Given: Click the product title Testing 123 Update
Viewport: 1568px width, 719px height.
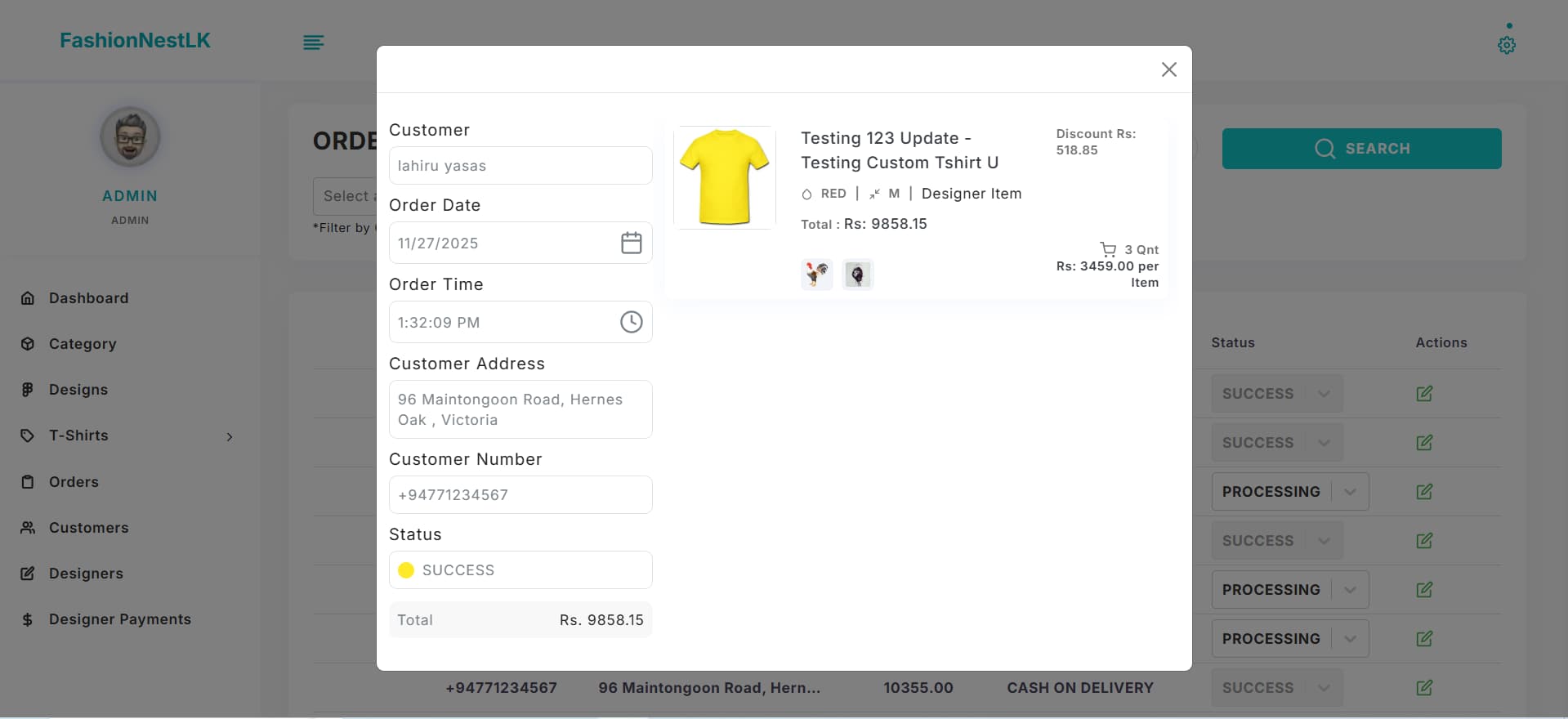Looking at the screenshot, I should (900, 150).
